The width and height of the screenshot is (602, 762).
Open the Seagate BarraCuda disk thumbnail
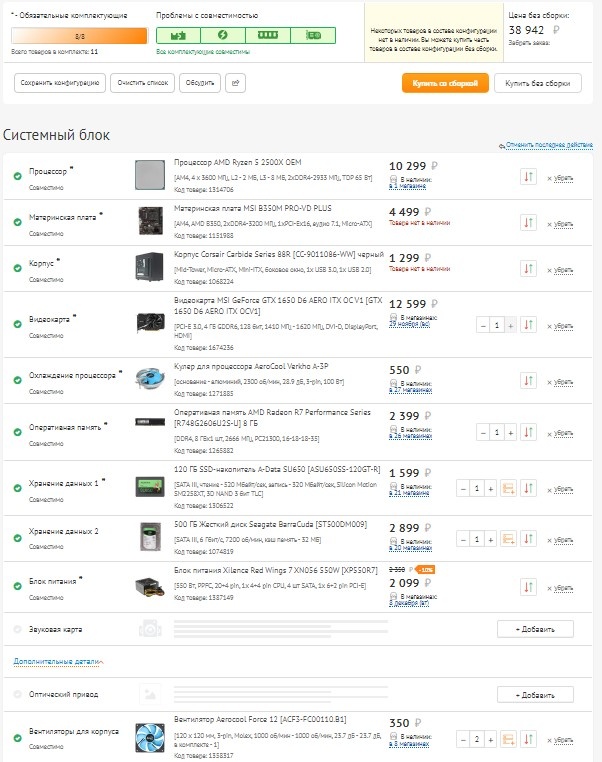click(150, 537)
